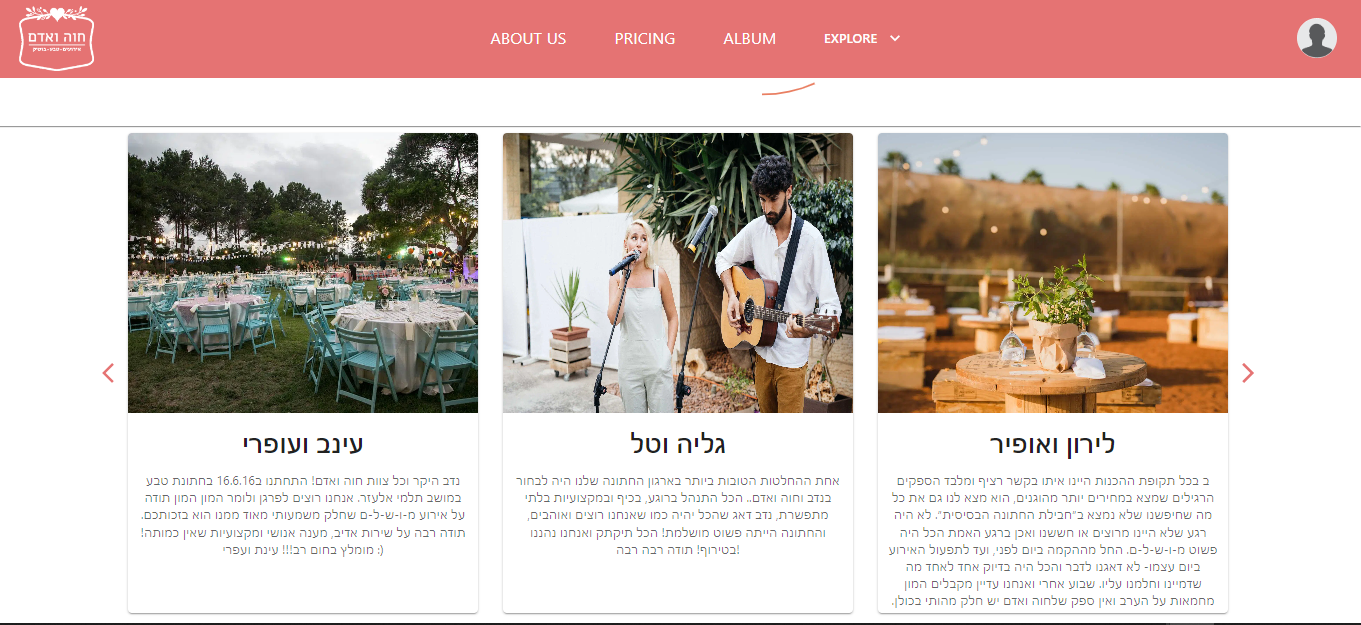Open the PRICING page
This screenshot has width=1361, height=625.
pyautogui.click(x=645, y=38)
